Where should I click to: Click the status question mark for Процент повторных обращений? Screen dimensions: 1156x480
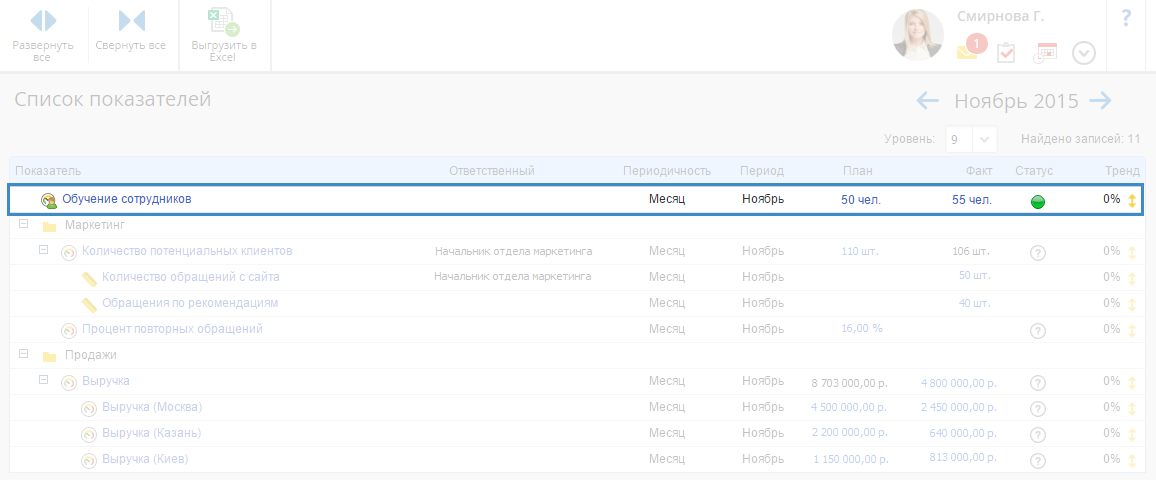1037,331
